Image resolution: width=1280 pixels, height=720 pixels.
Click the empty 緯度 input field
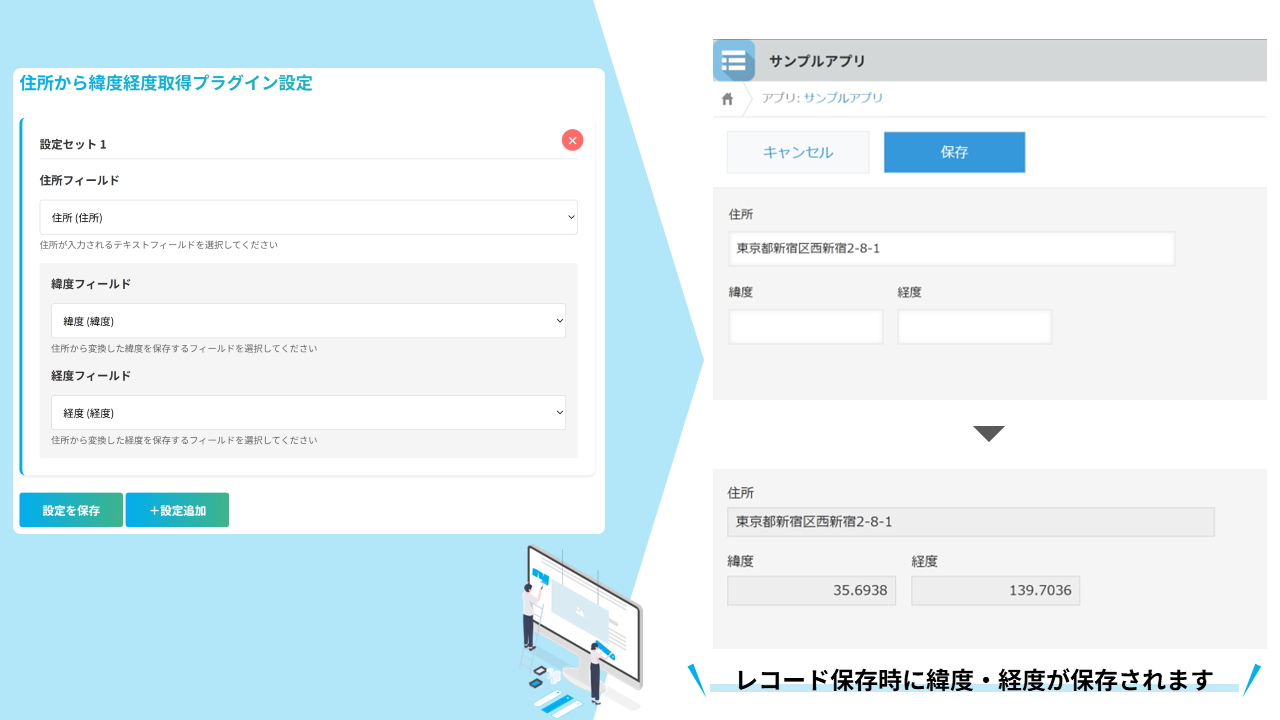[x=805, y=326]
